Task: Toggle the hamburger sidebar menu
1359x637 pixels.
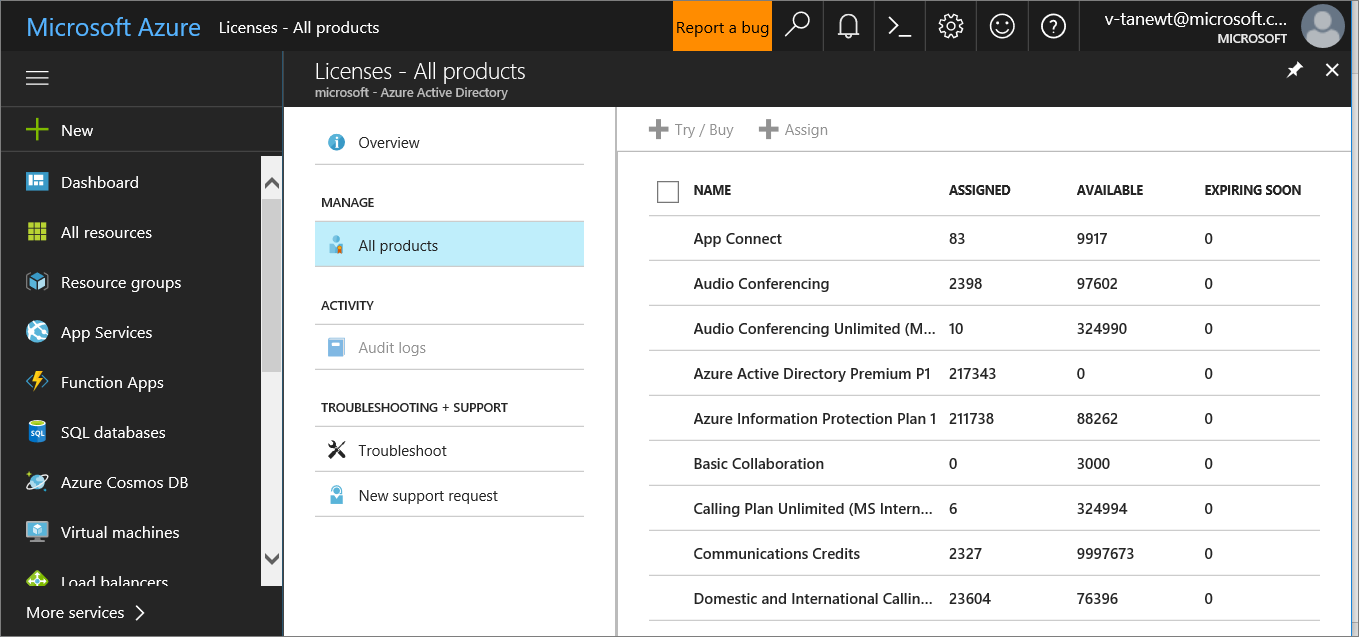Action: pos(37,78)
